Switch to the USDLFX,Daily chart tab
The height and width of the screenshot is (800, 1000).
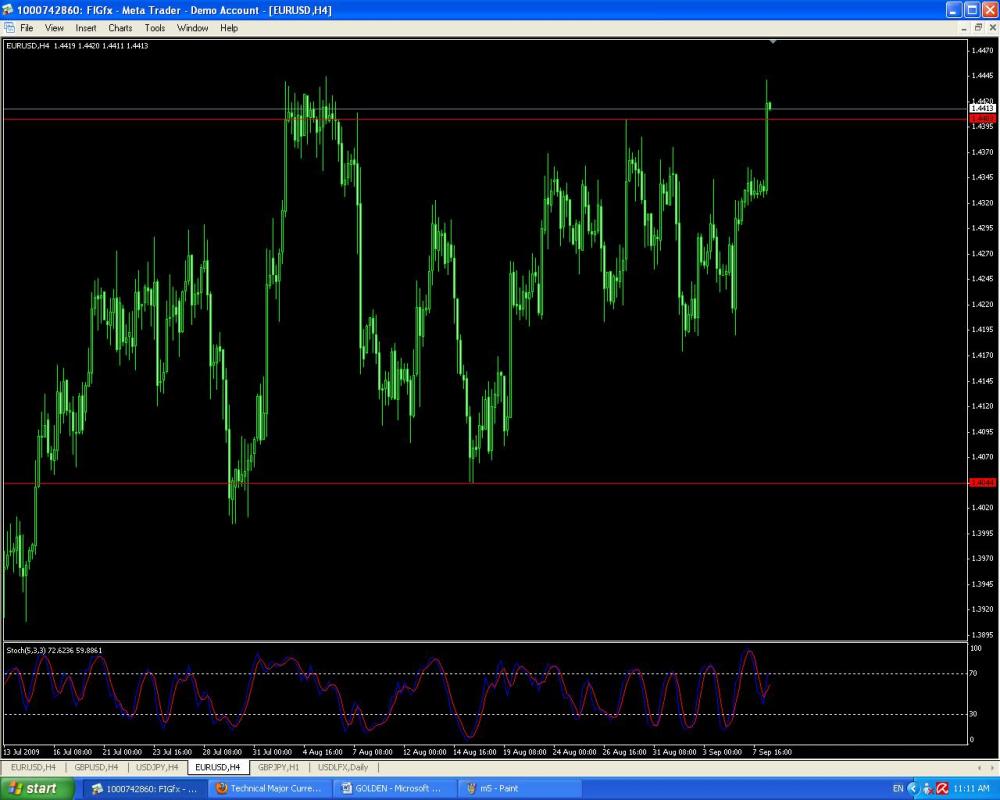[x=343, y=767]
